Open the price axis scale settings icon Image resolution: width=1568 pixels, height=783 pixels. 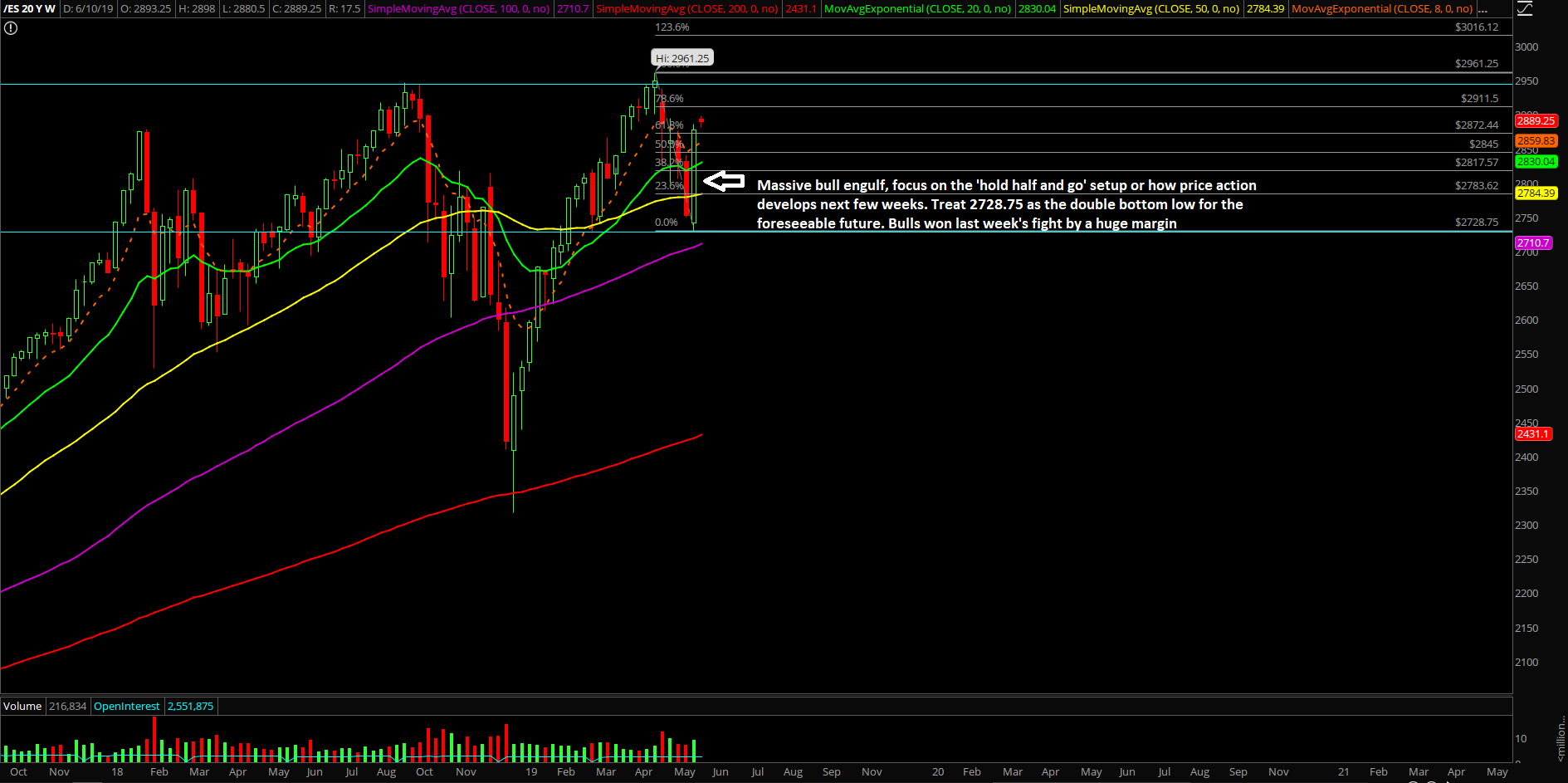coord(1525,9)
